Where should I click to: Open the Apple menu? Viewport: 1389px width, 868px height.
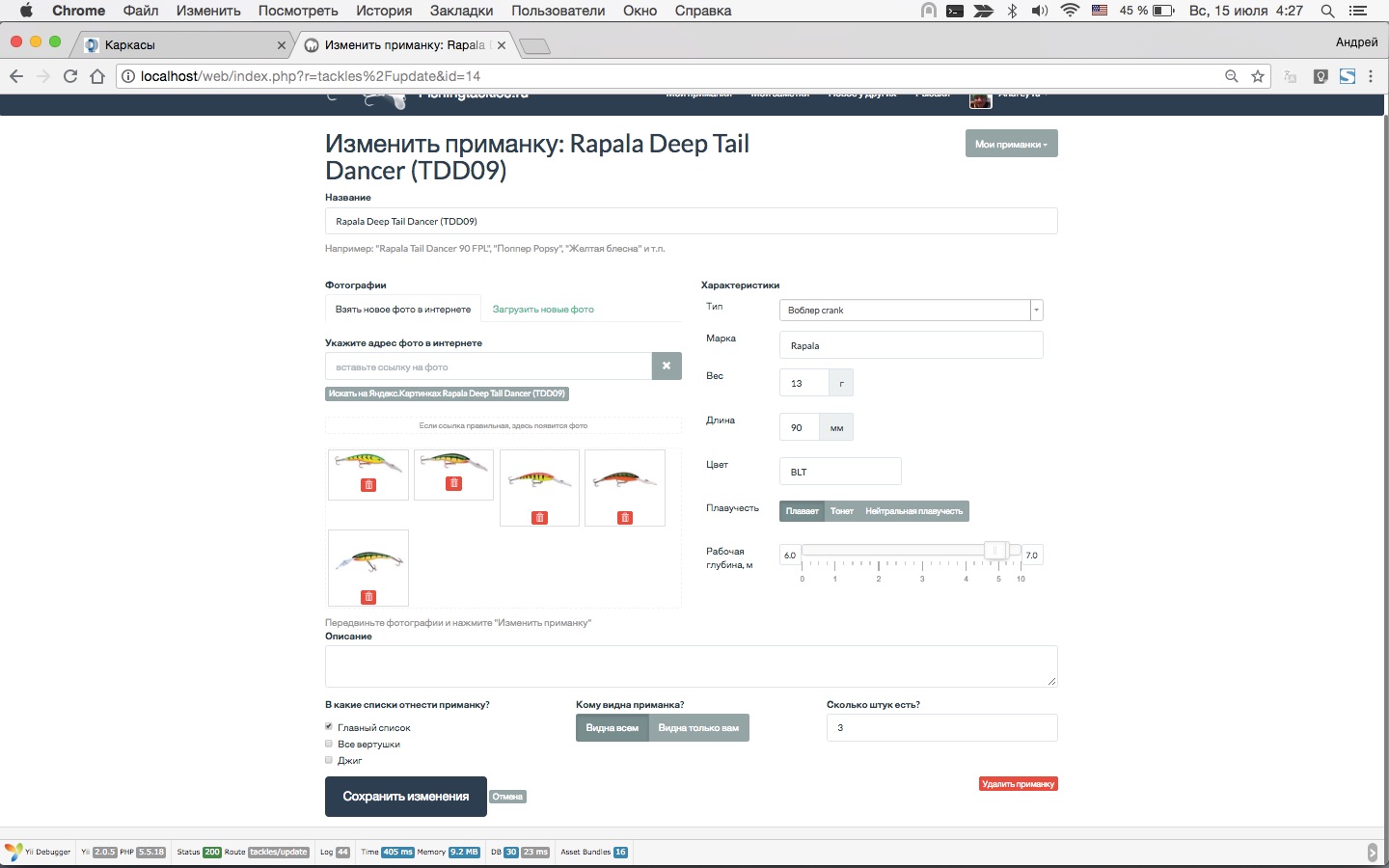coord(26,11)
